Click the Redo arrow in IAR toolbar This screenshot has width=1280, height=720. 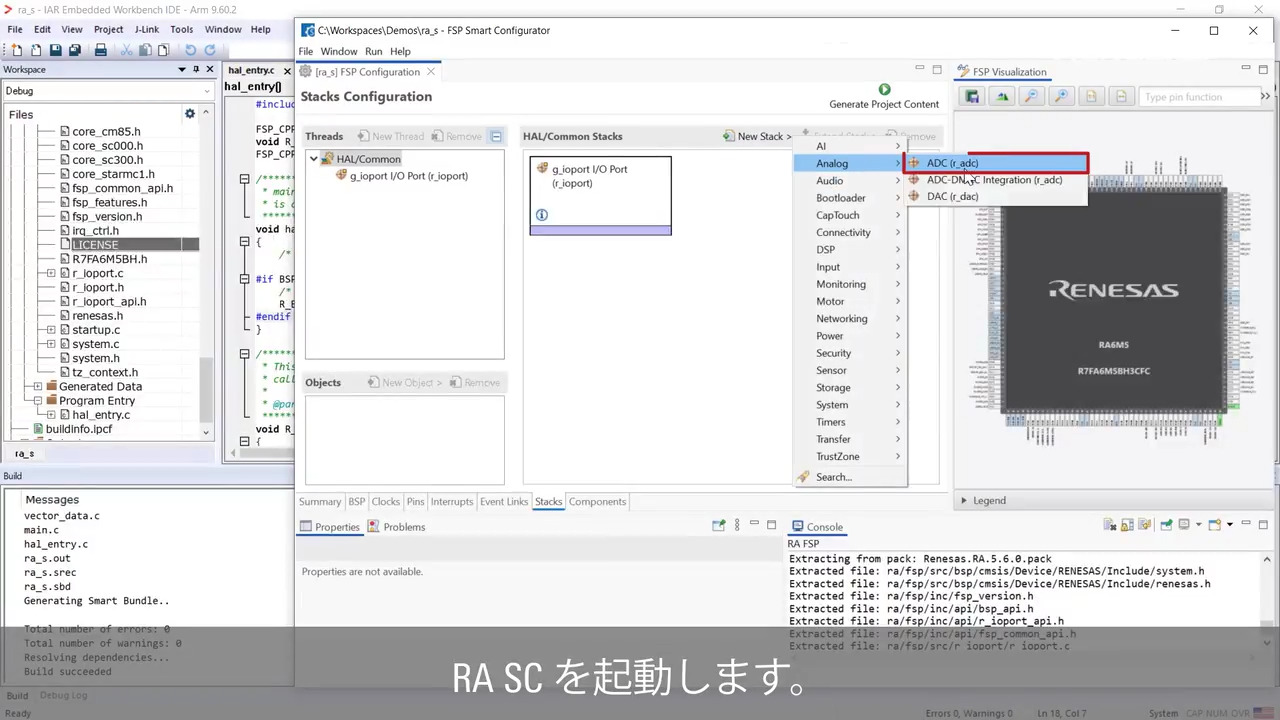click(209, 50)
